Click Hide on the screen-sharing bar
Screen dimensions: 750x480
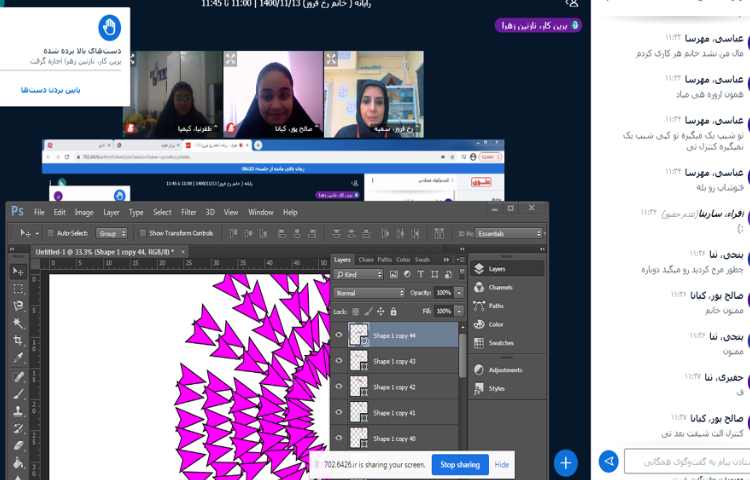pyautogui.click(x=501, y=465)
